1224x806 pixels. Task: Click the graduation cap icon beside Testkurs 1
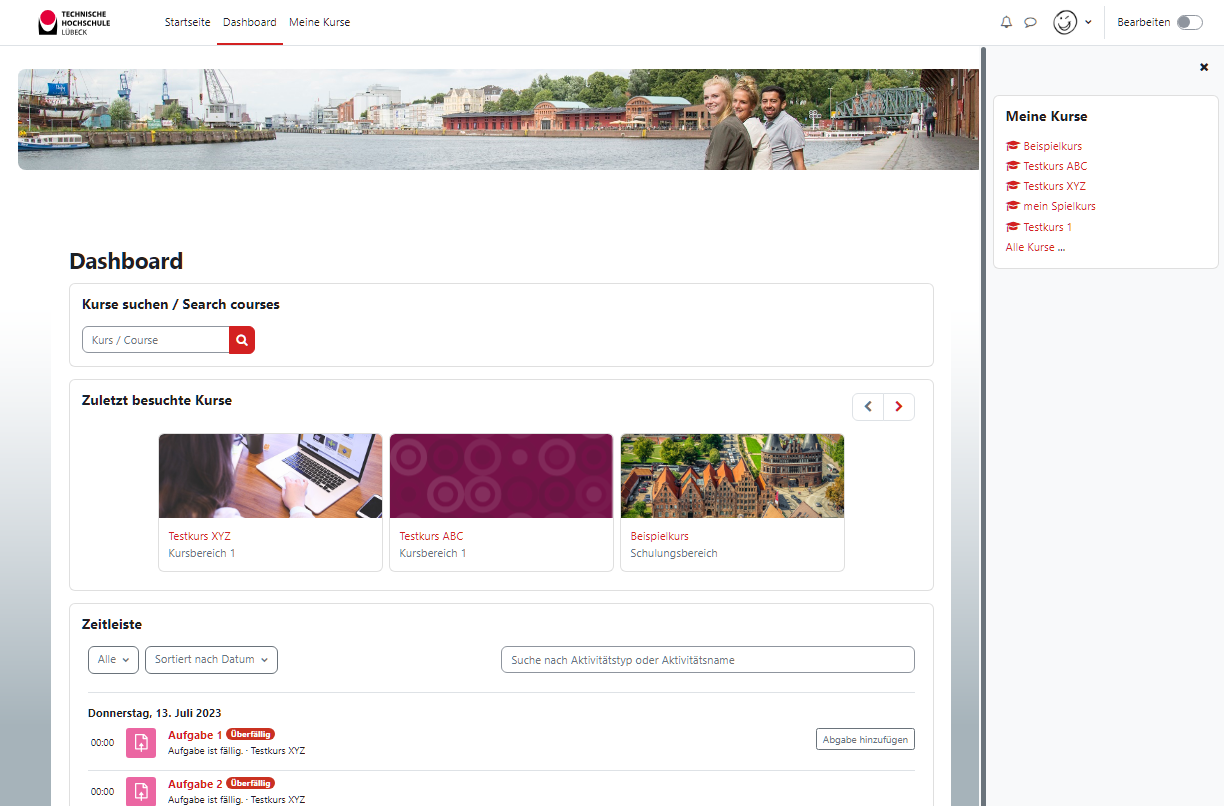tap(1012, 227)
